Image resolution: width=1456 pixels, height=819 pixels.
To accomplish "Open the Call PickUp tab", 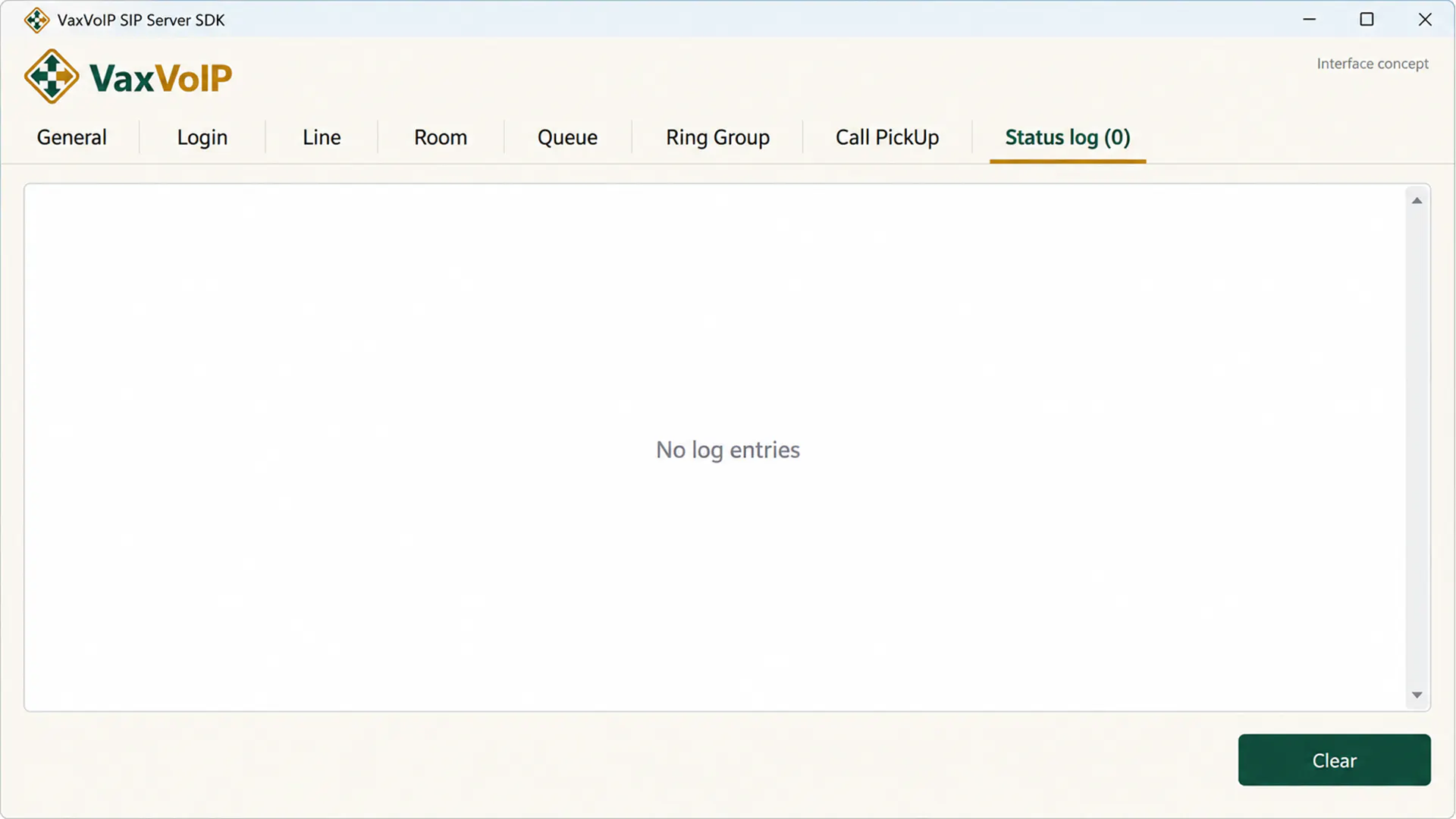I will [887, 137].
